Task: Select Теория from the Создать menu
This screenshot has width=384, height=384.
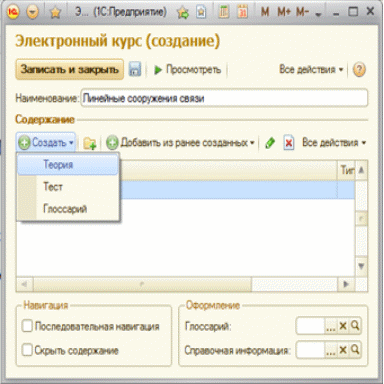Action: pos(68,165)
